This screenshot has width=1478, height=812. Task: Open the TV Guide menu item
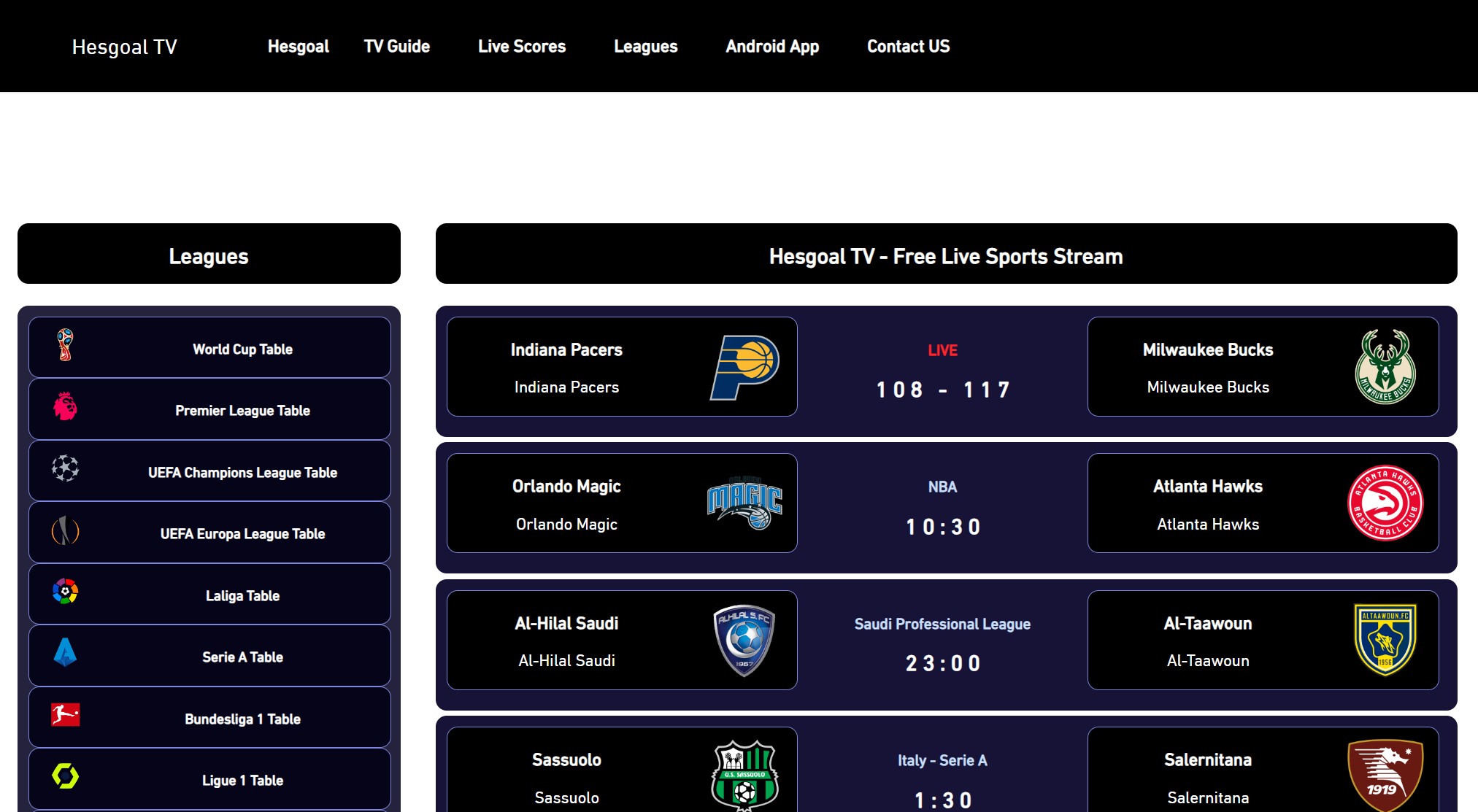click(x=397, y=47)
